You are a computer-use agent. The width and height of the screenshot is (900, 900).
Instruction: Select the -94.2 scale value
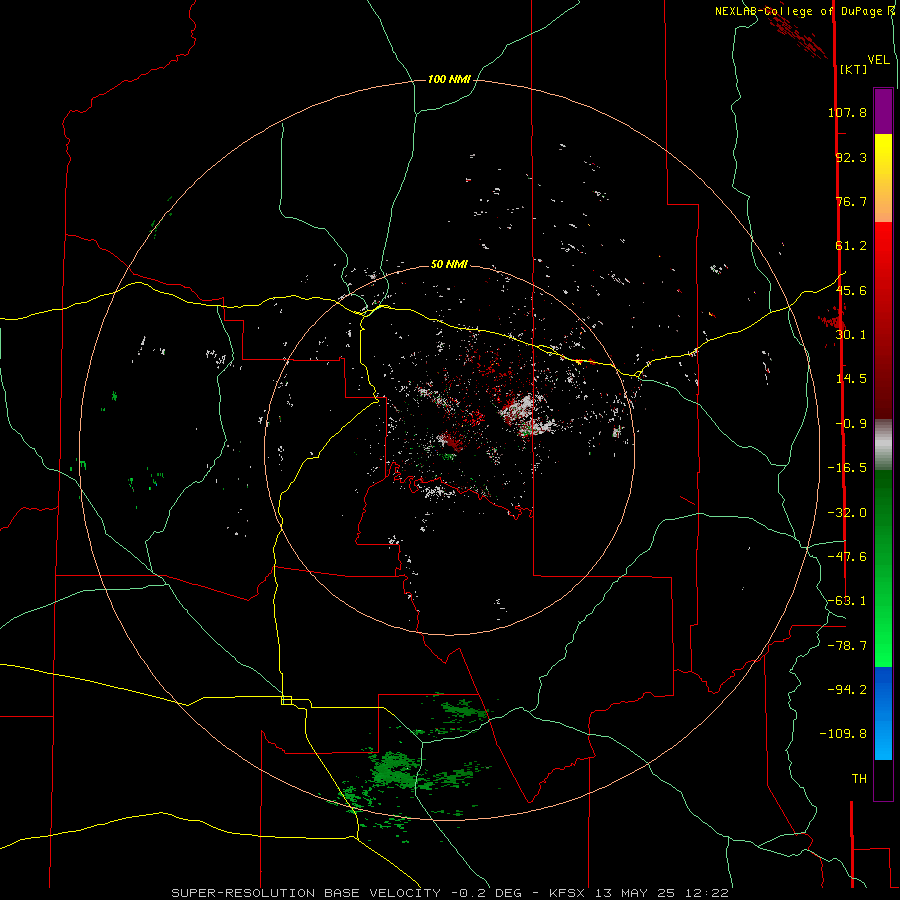coord(847,690)
